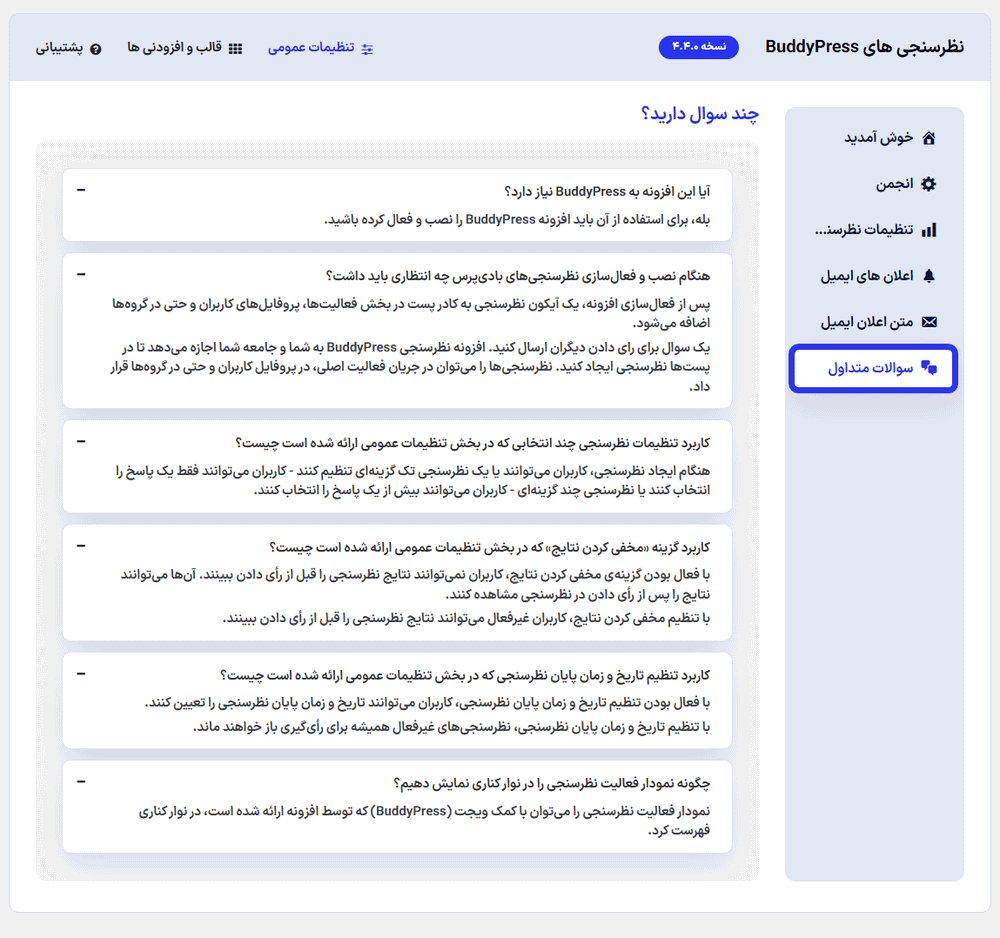This screenshot has width=1000, height=938.
Task: Click the chat bubbles icon beside سوالات متداول
Action: 929,368
